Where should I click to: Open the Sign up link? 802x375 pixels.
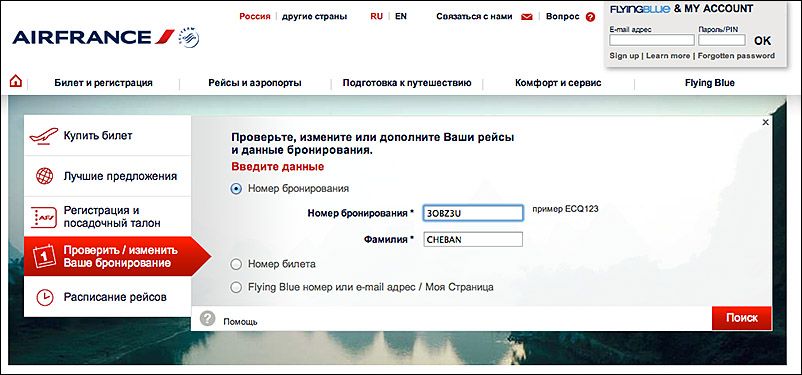624,55
